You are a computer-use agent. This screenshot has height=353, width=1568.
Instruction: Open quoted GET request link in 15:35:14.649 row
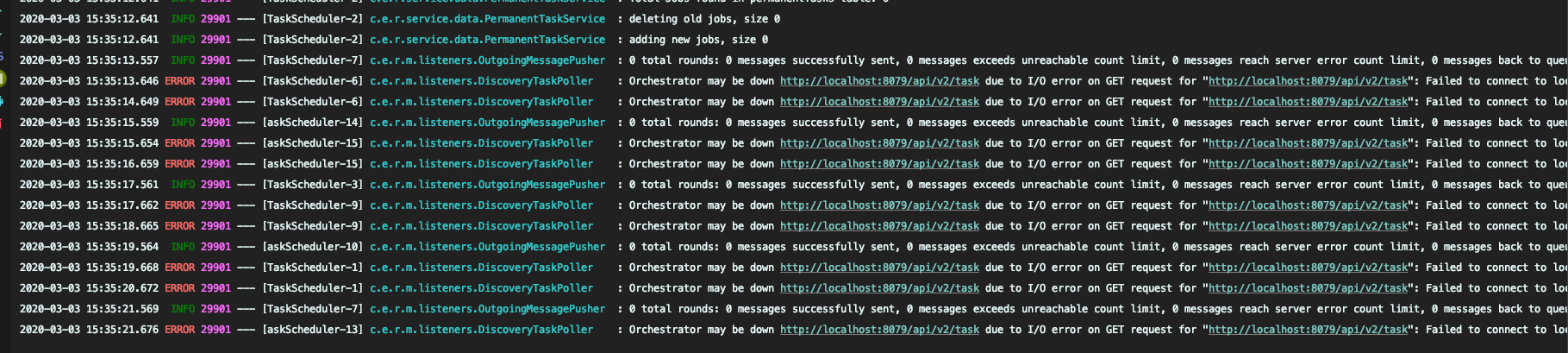(x=1308, y=102)
